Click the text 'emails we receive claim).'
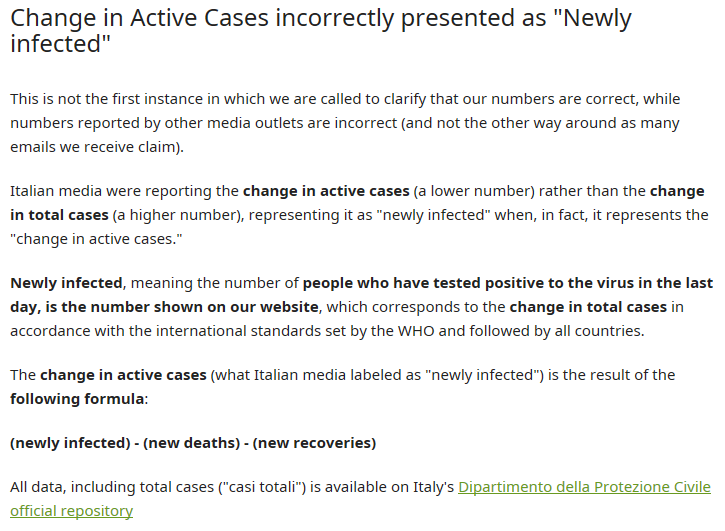 97,147
